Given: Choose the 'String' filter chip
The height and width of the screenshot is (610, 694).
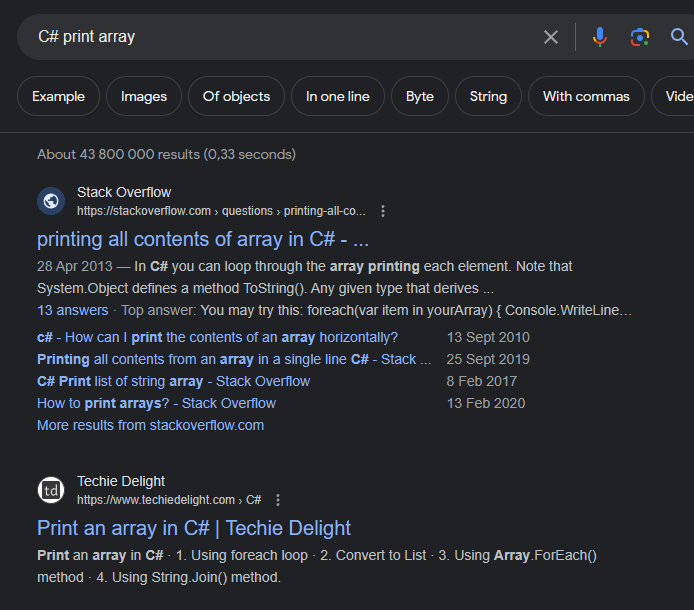Looking at the screenshot, I should (488, 96).
